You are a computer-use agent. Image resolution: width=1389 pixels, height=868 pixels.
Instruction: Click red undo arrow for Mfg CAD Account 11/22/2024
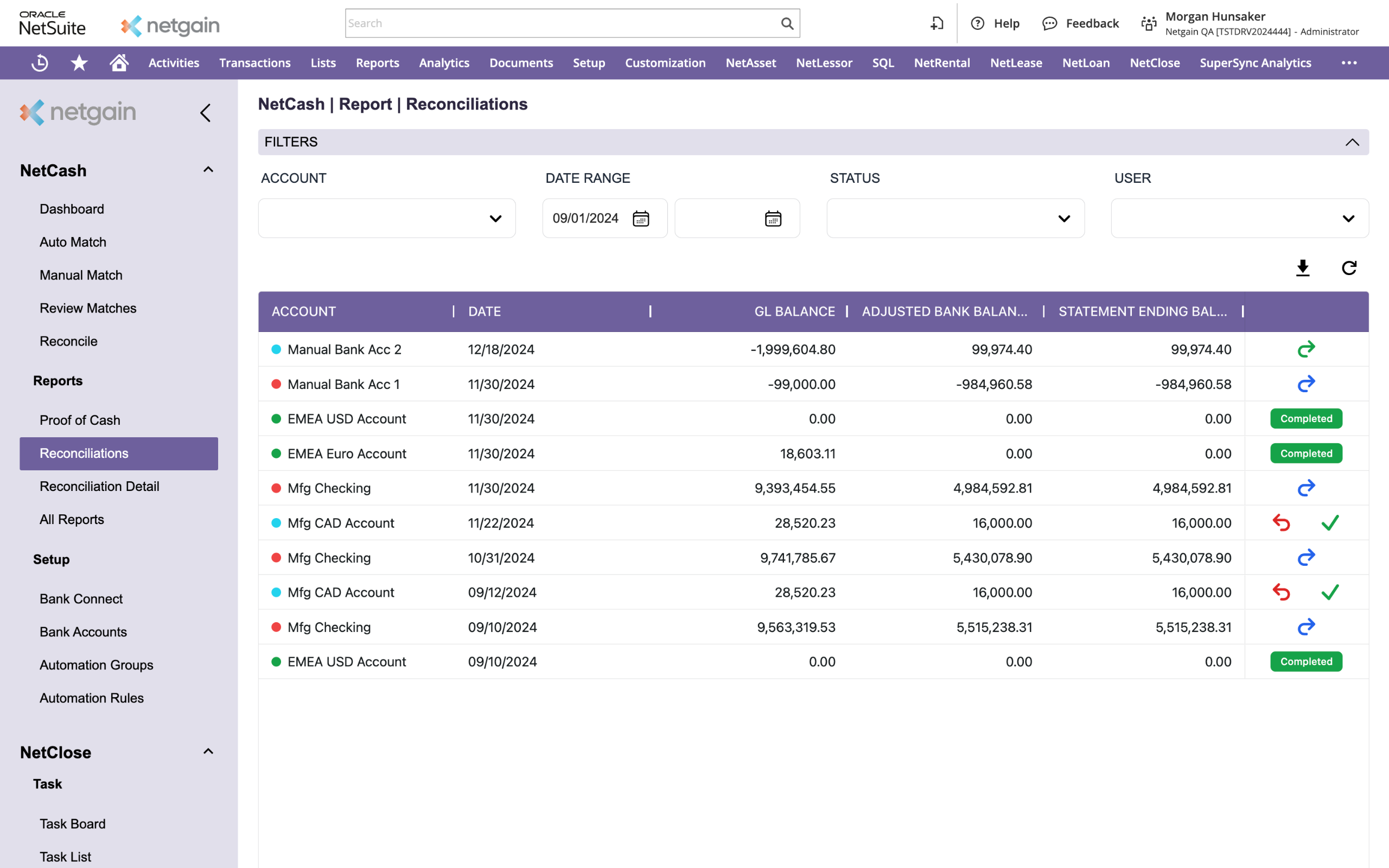[1281, 523]
